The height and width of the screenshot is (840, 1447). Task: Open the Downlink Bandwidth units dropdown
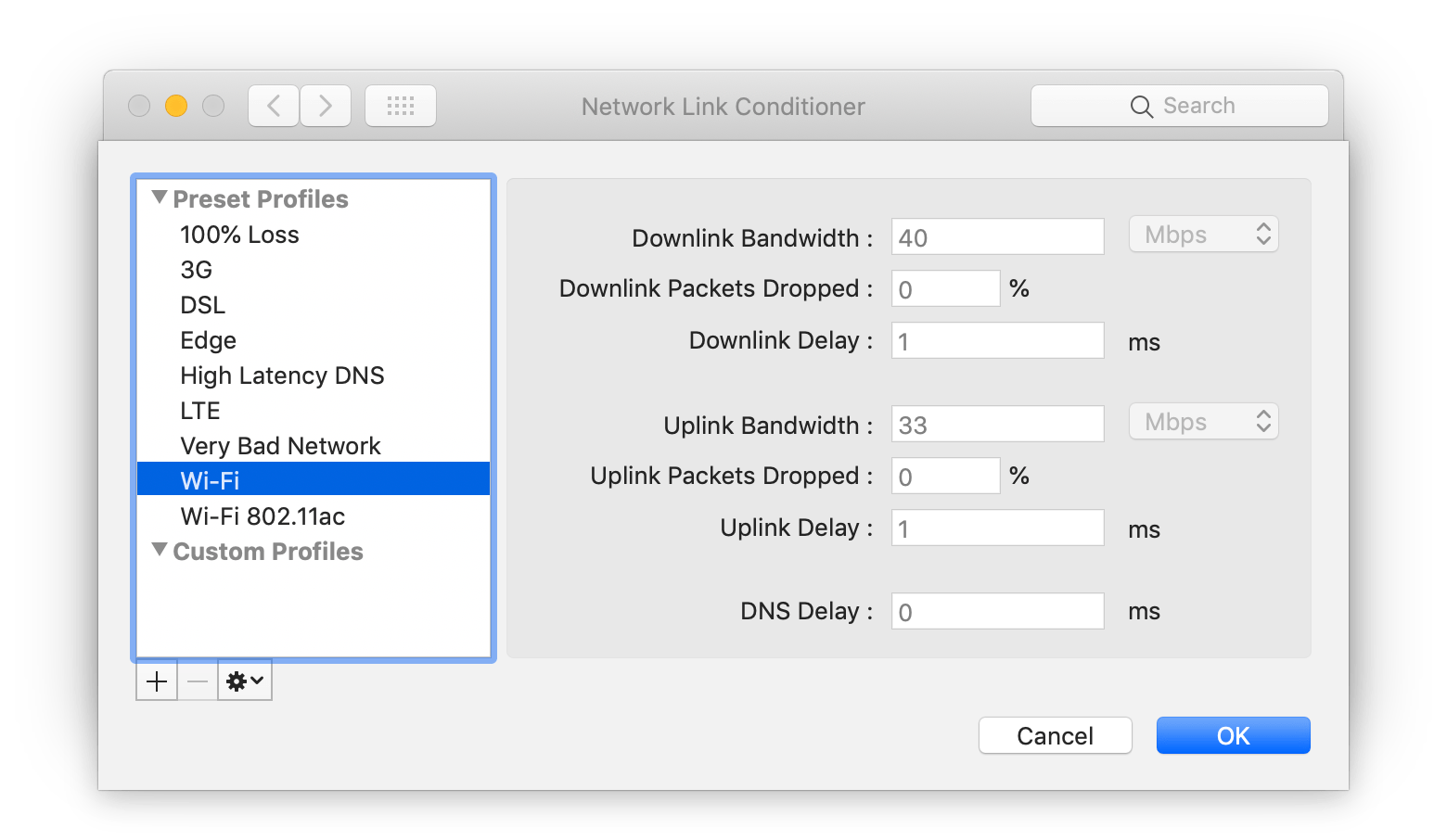point(1203,235)
